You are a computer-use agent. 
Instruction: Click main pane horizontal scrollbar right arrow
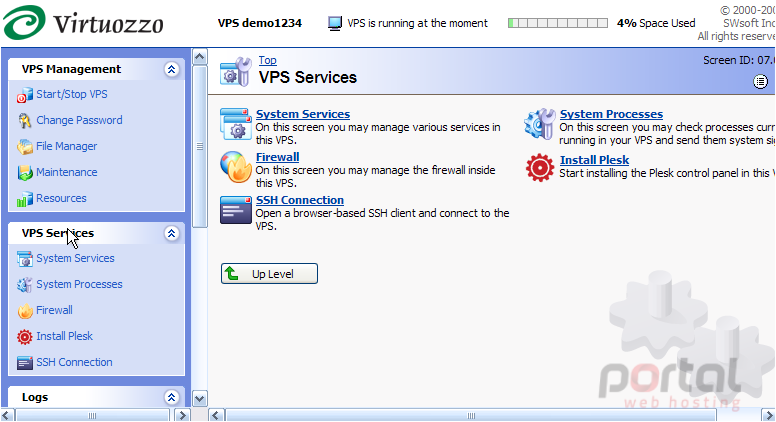click(768, 415)
